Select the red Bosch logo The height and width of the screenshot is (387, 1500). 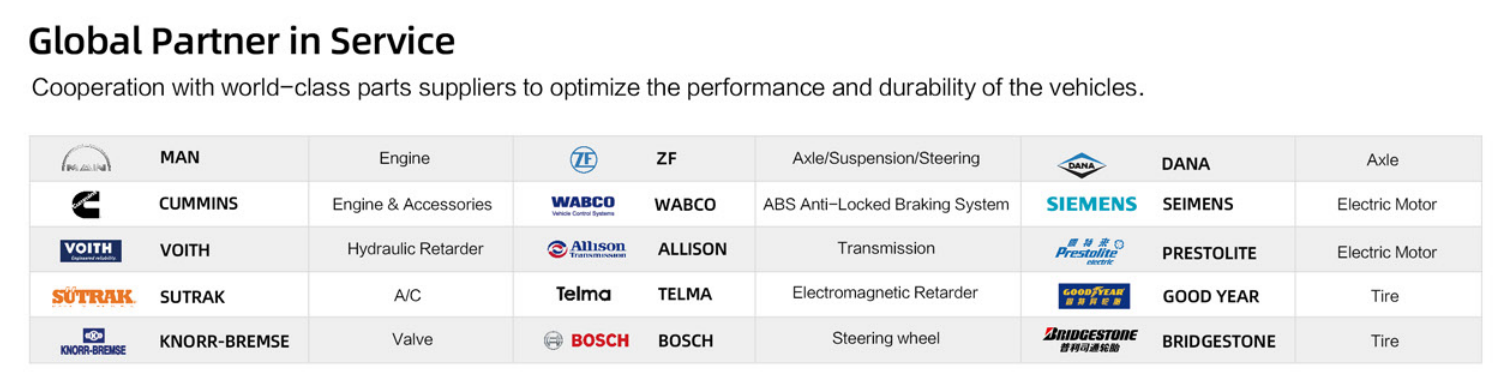[x=586, y=340]
